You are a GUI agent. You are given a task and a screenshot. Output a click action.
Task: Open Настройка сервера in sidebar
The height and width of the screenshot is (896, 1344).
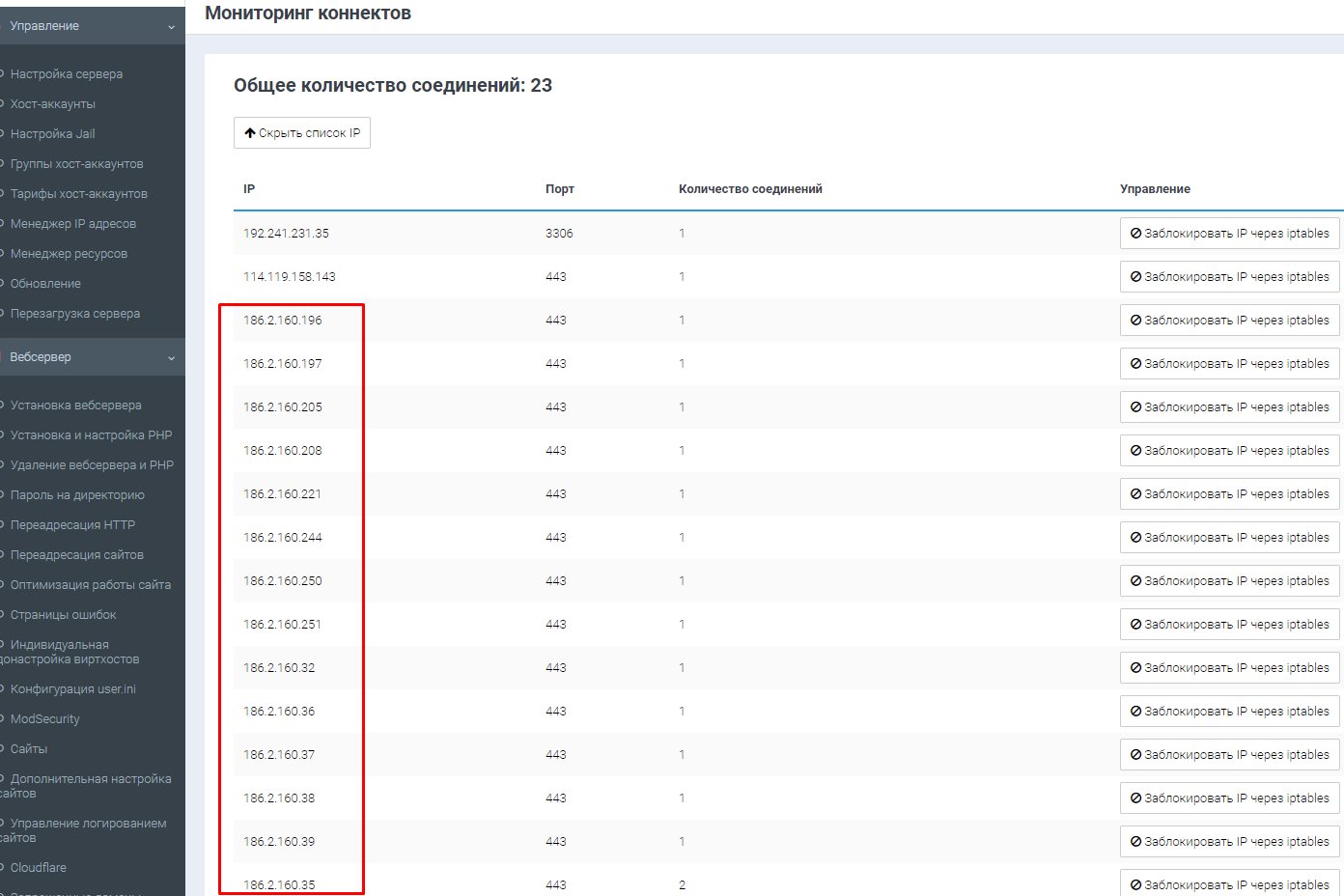[67, 74]
